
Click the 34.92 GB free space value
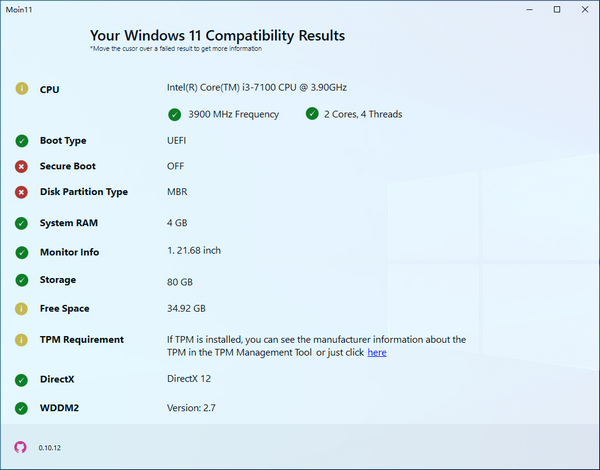click(x=186, y=308)
